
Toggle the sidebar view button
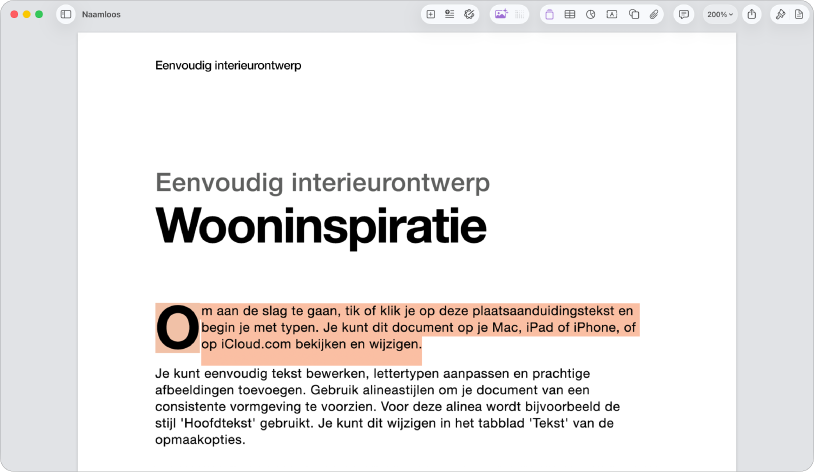(x=66, y=15)
